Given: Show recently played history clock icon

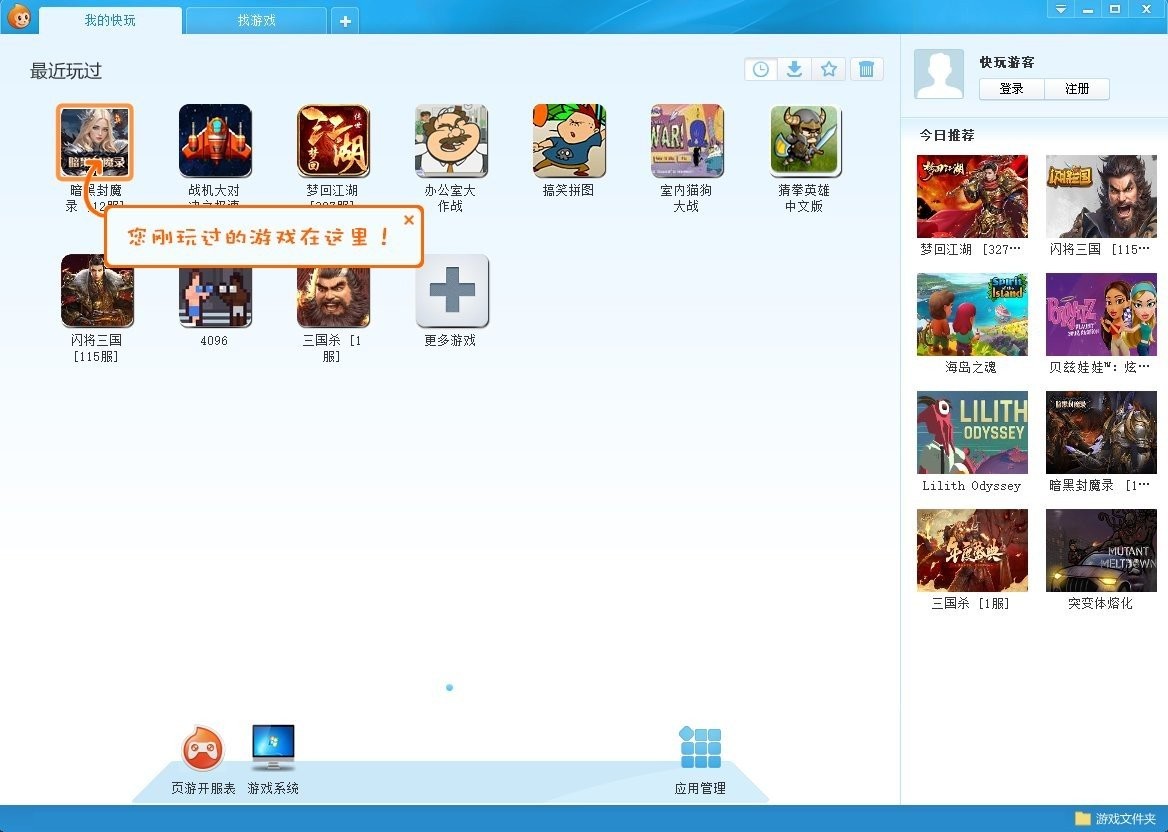Looking at the screenshot, I should point(761,69).
